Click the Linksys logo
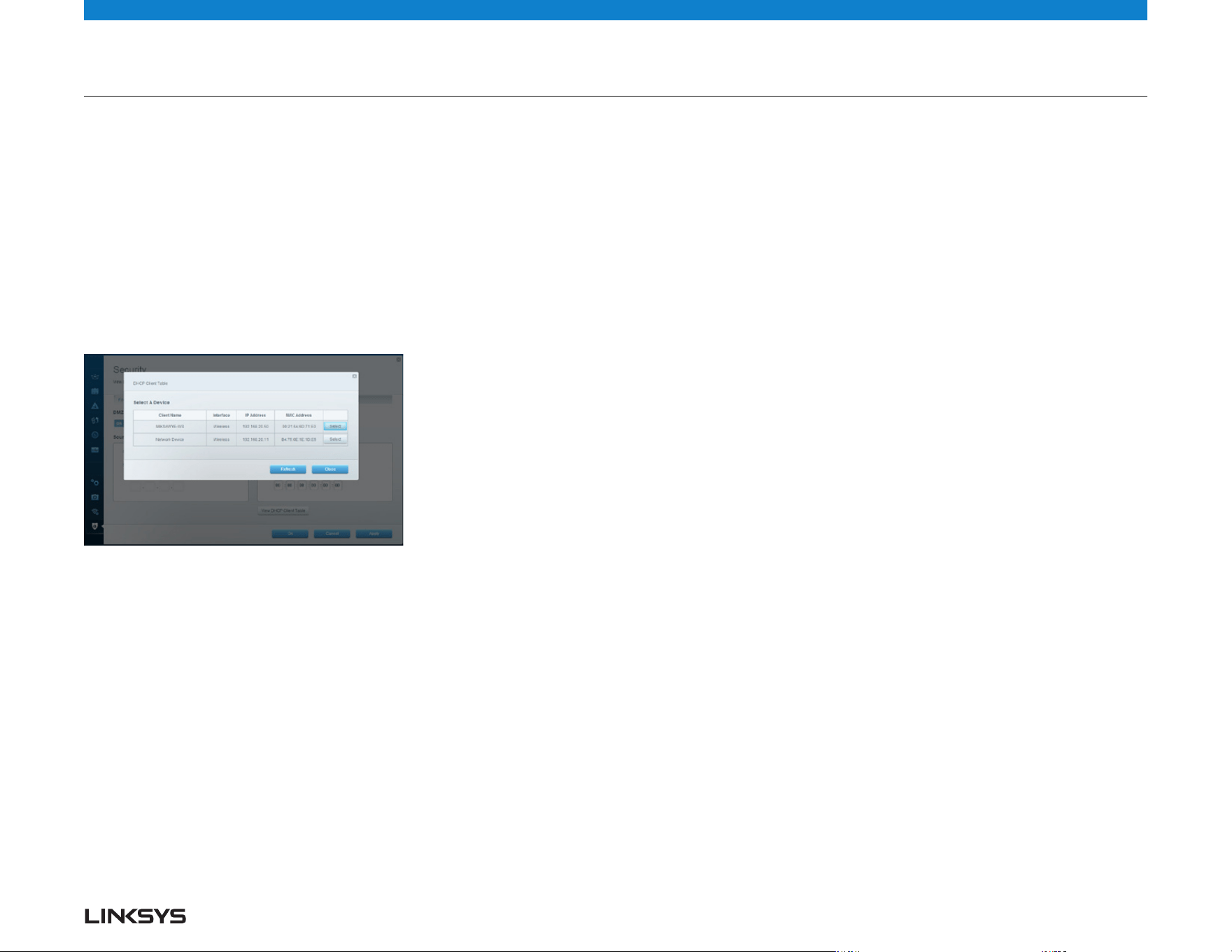1232x952 pixels. (136, 916)
